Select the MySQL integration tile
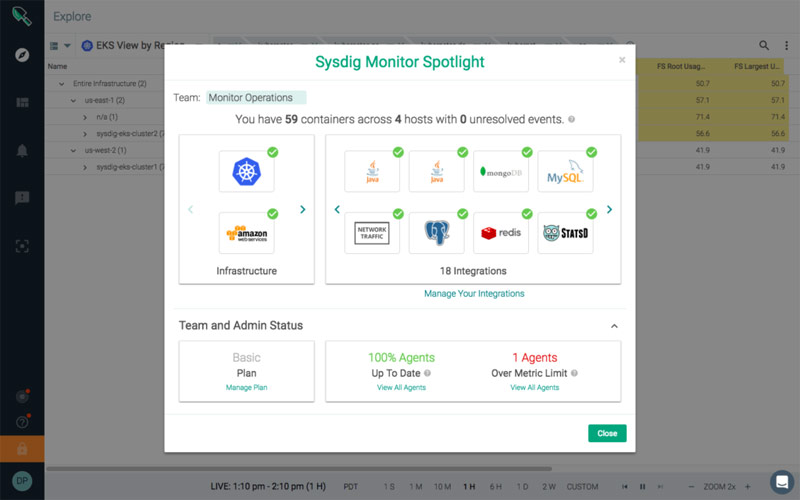Image resolution: width=800 pixels, height=500 pixels. point(565,171)
